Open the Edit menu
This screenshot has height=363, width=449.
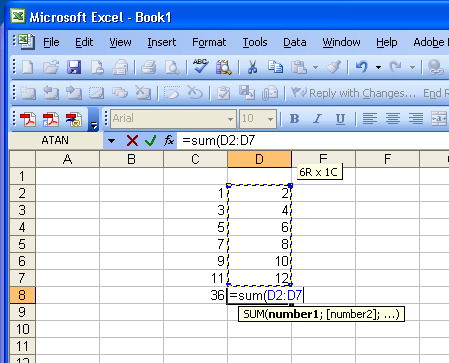click(84, 42)
